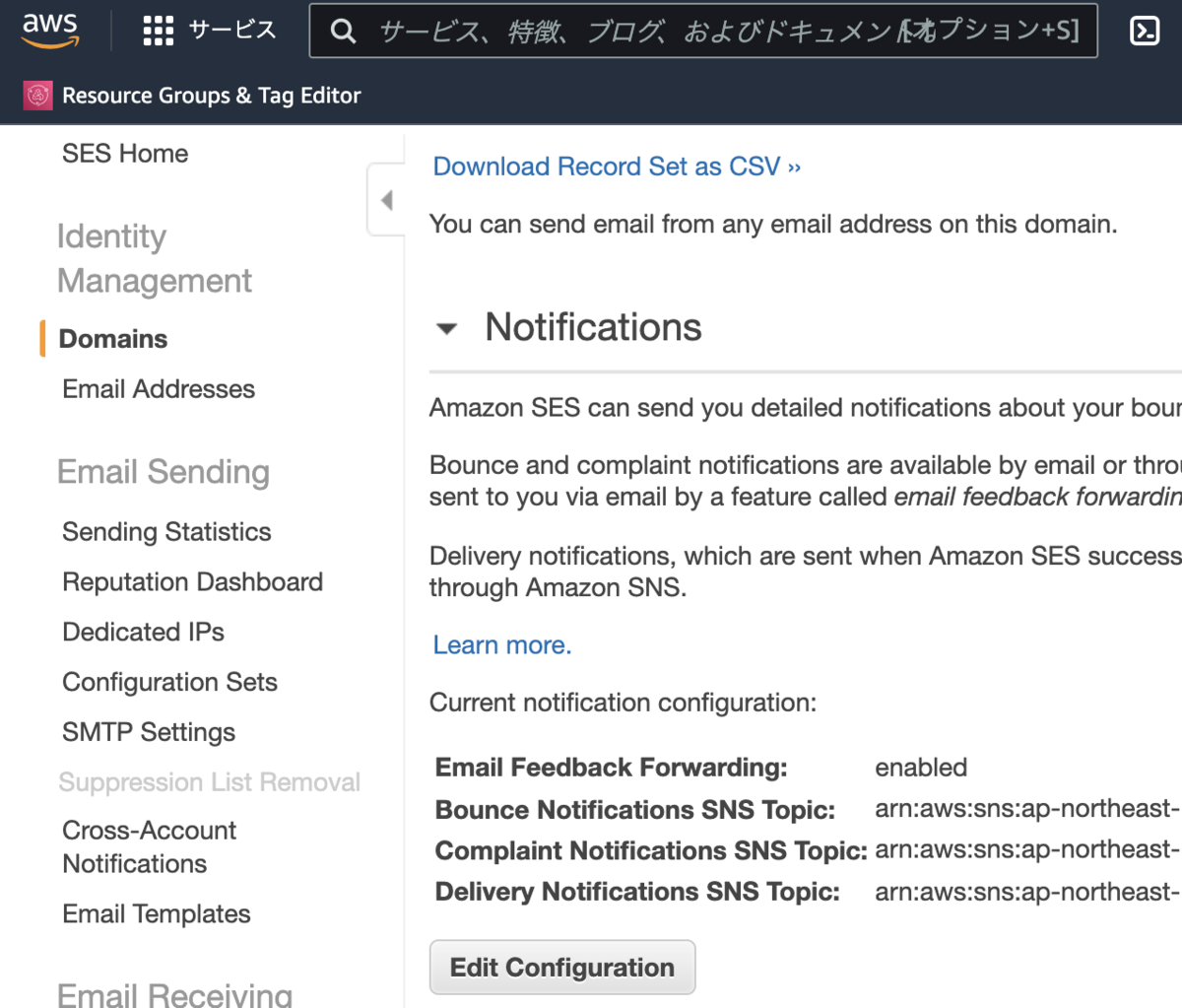This screenshot has height=1008, width=1182.
Task: Click the Edit Configuration button
Action: (x=562, y=968)
